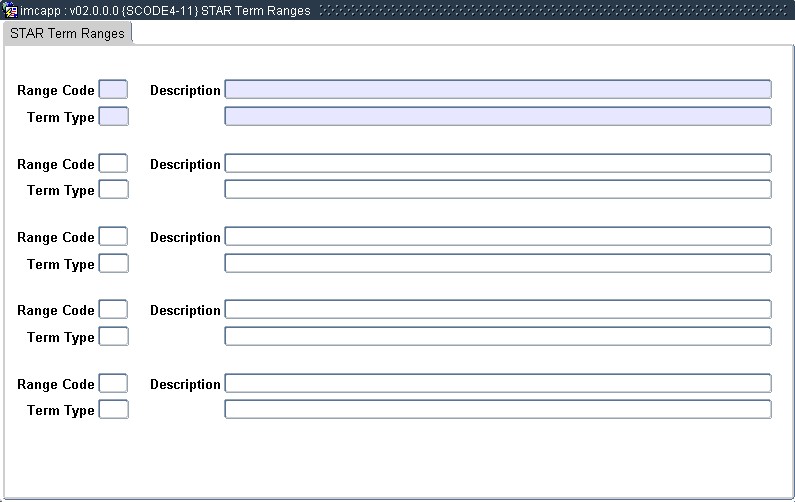Click the third Description field
Viewport: 795px width, 502px height.
498,236
